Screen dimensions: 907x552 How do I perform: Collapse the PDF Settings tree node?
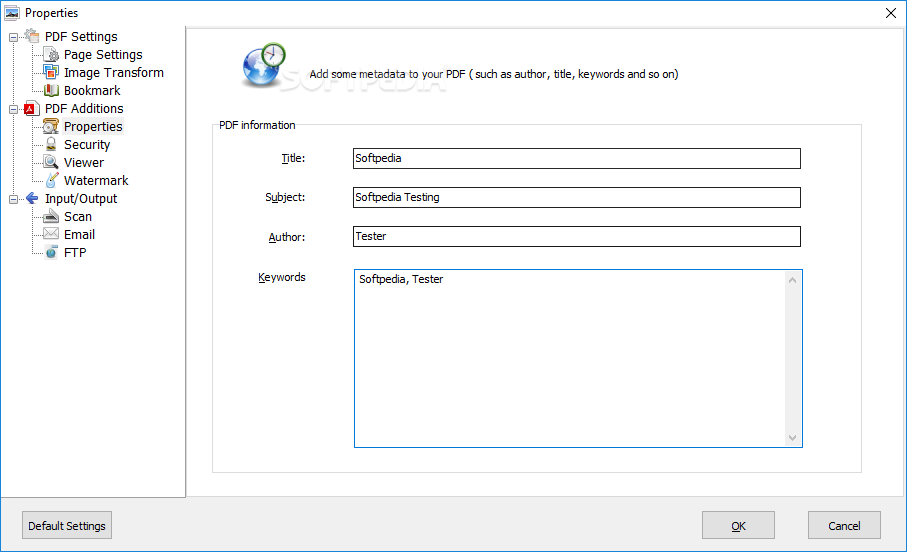(13, 38)
